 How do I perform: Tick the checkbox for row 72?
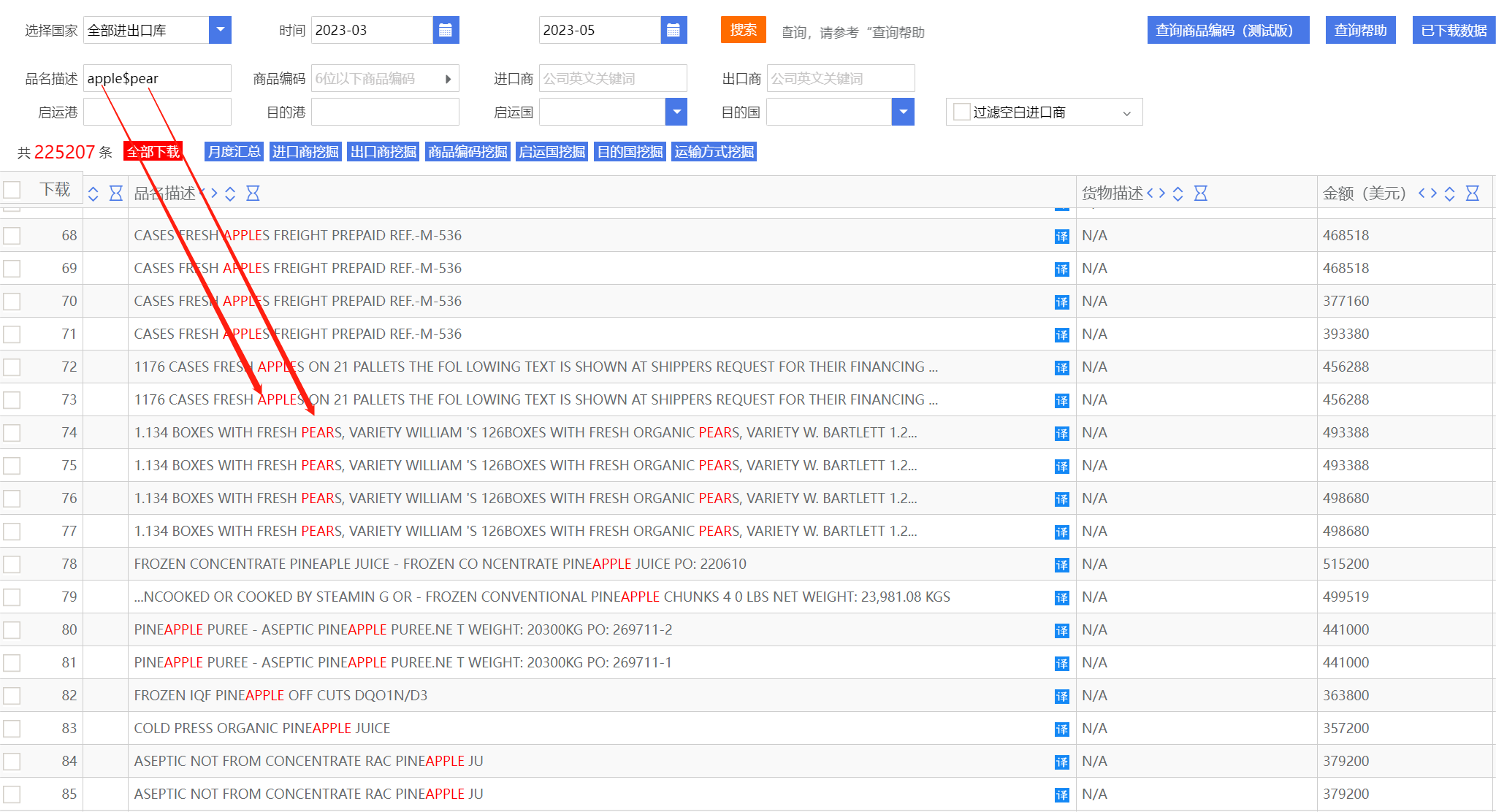(x=12, y=367)
